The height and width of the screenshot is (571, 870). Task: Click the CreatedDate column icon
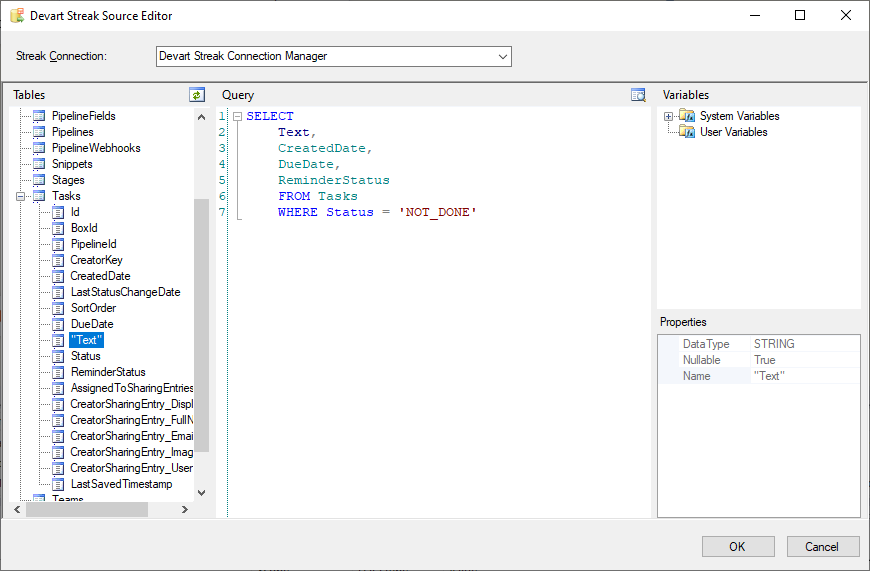58,276
